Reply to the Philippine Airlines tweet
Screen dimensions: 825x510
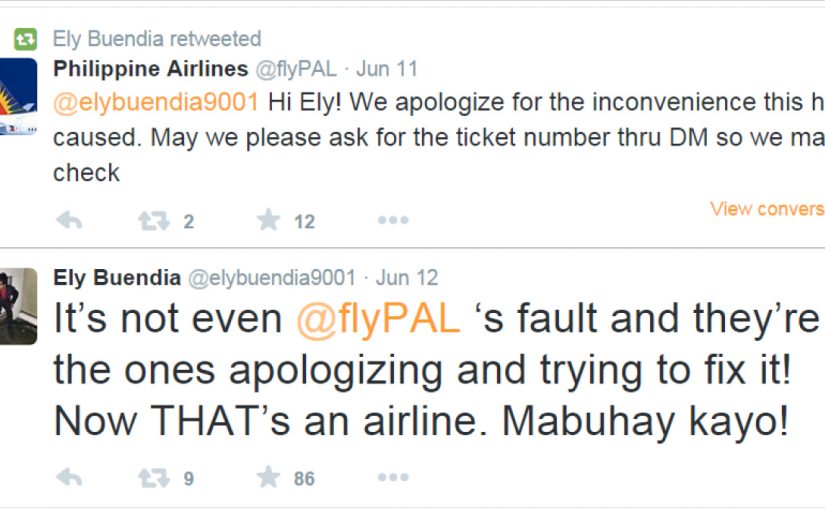click(x=68, y=221)
